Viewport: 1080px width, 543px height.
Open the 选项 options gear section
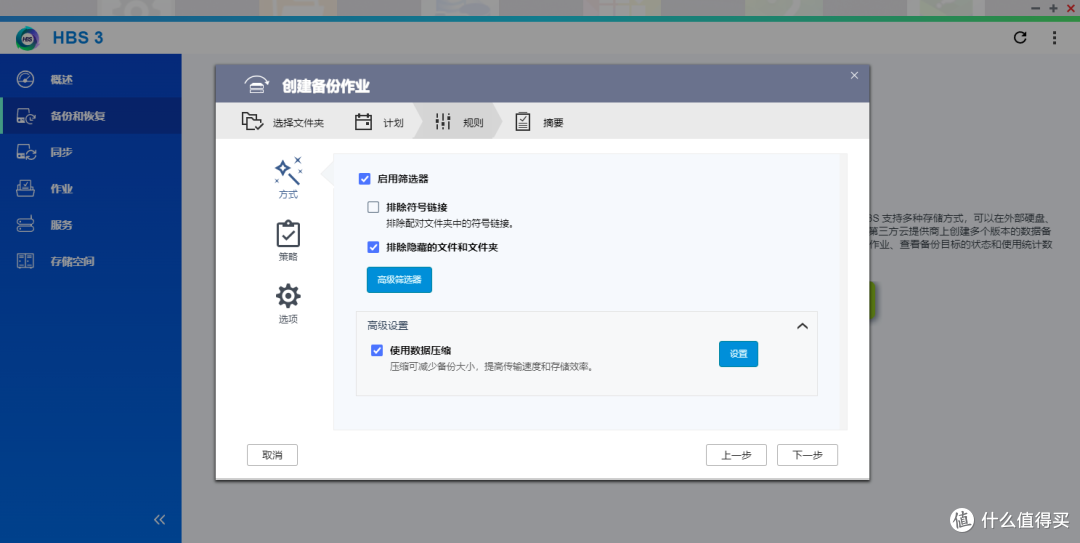[288, 303]
